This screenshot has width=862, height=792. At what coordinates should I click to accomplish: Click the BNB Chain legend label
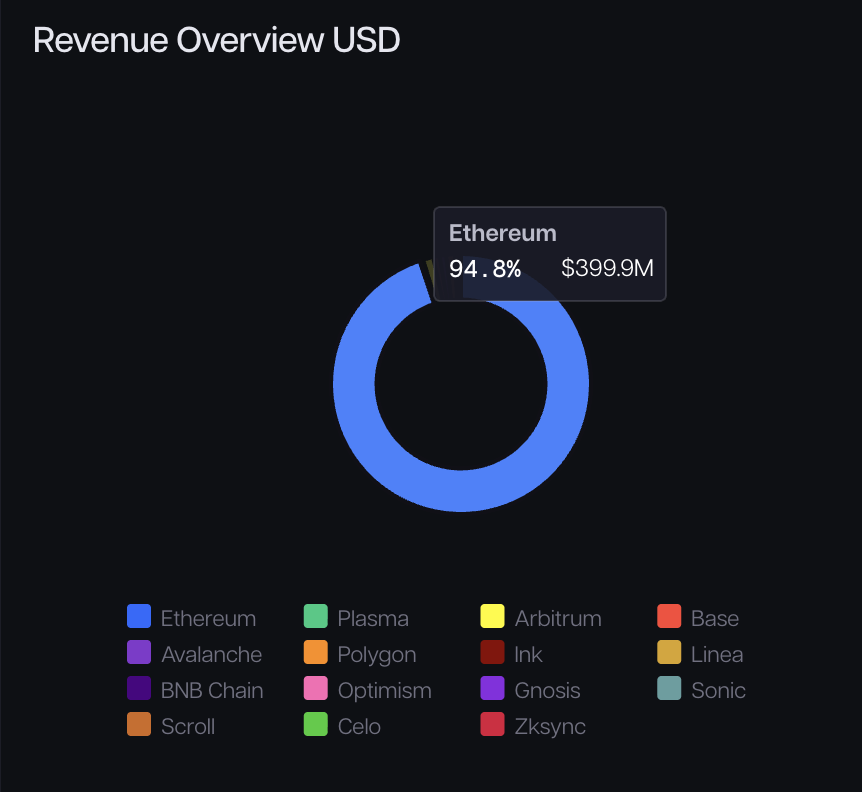tap(212, 691)
